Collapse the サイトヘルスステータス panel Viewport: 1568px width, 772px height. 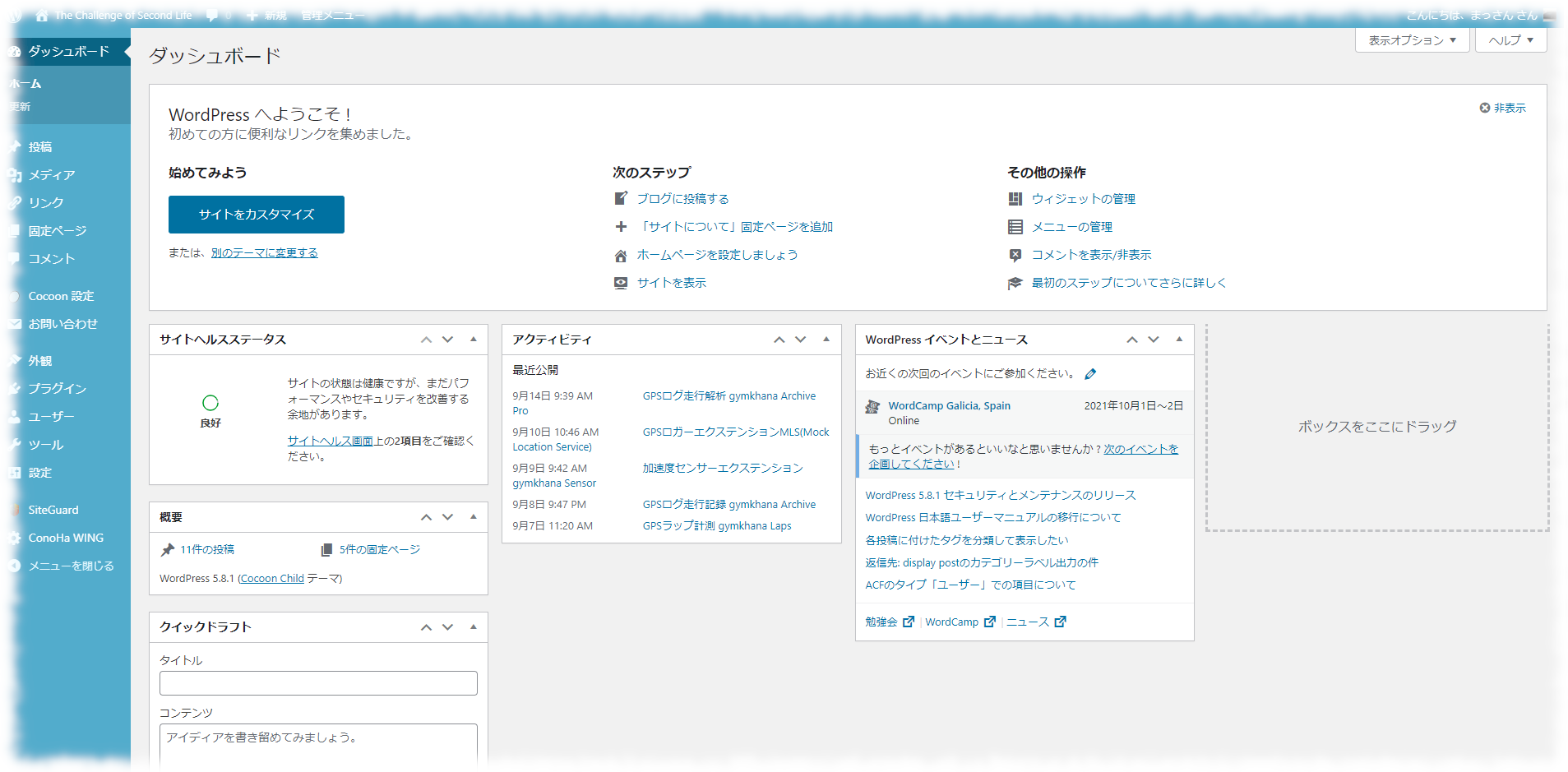pyautogui.click(x=474, y=339)
